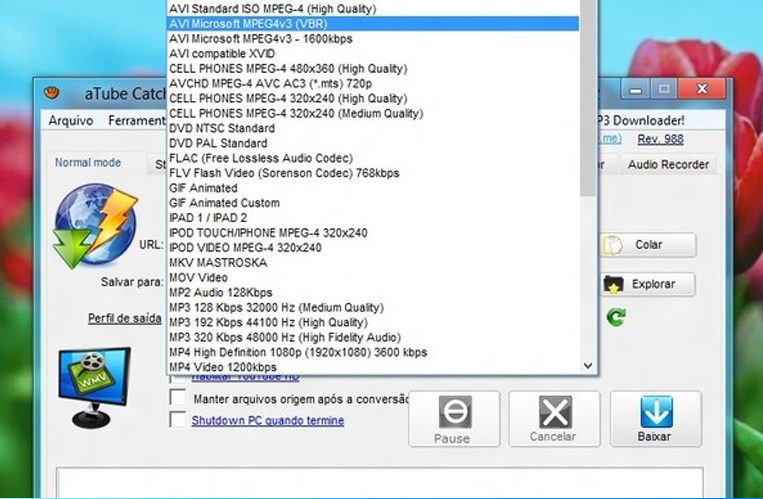Click the green refresh arrow icon
The height and width of the screenshot is (499, 763).
point(616,317)
